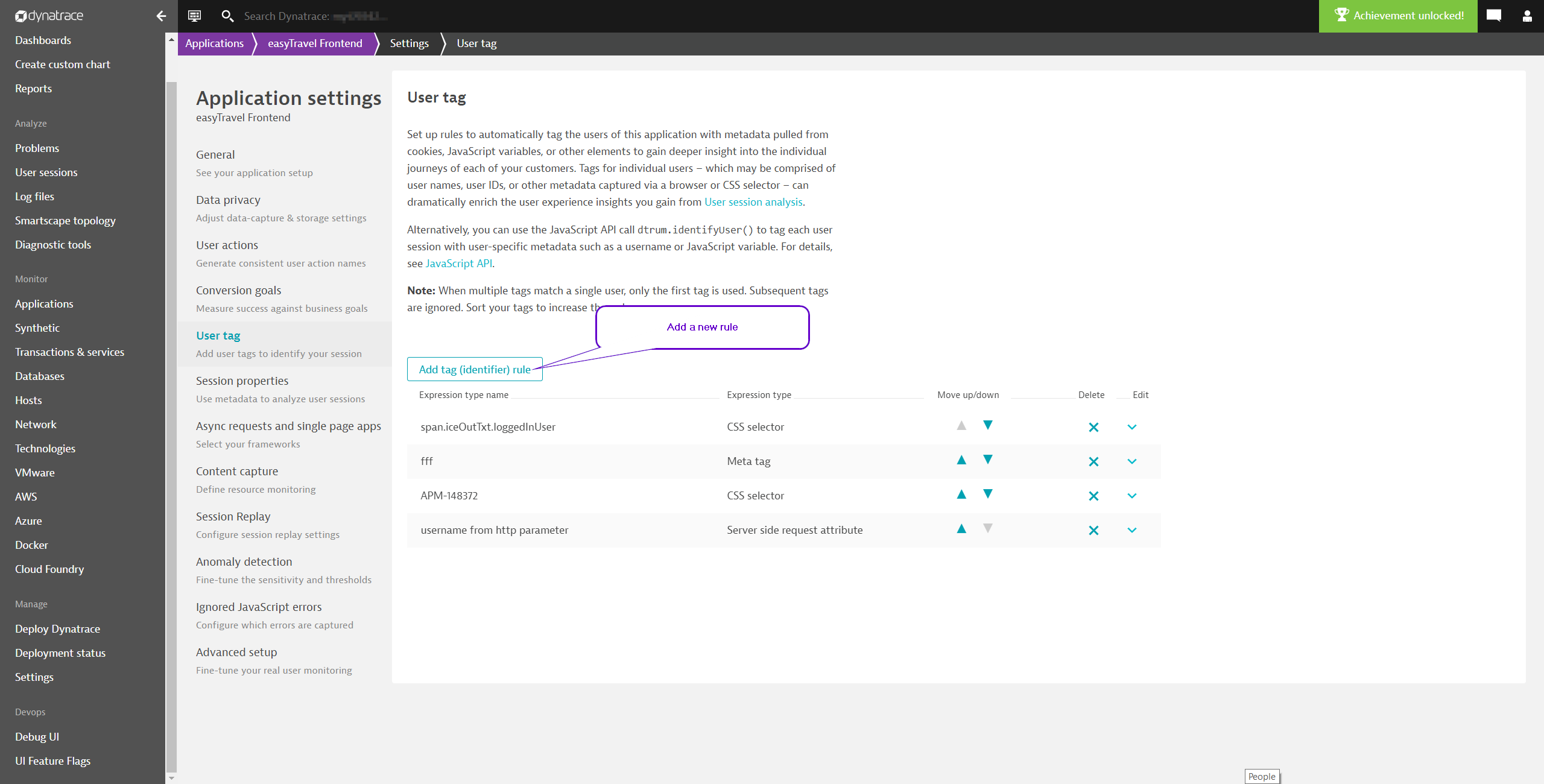Move fff rule up
1544x784 pixels.
tap(961, 460)
